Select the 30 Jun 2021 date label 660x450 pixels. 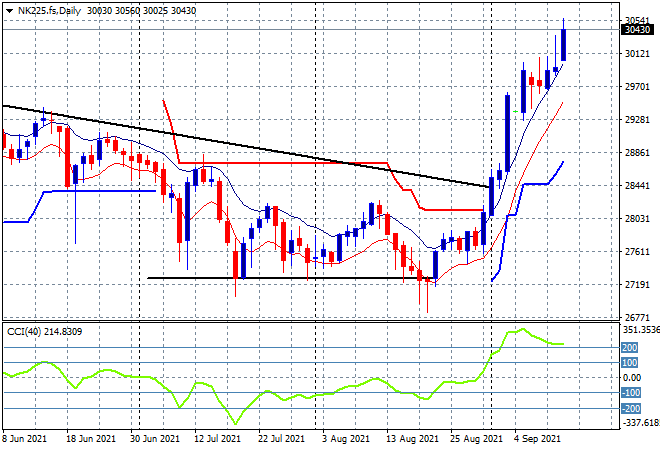(x=154, y=439)
